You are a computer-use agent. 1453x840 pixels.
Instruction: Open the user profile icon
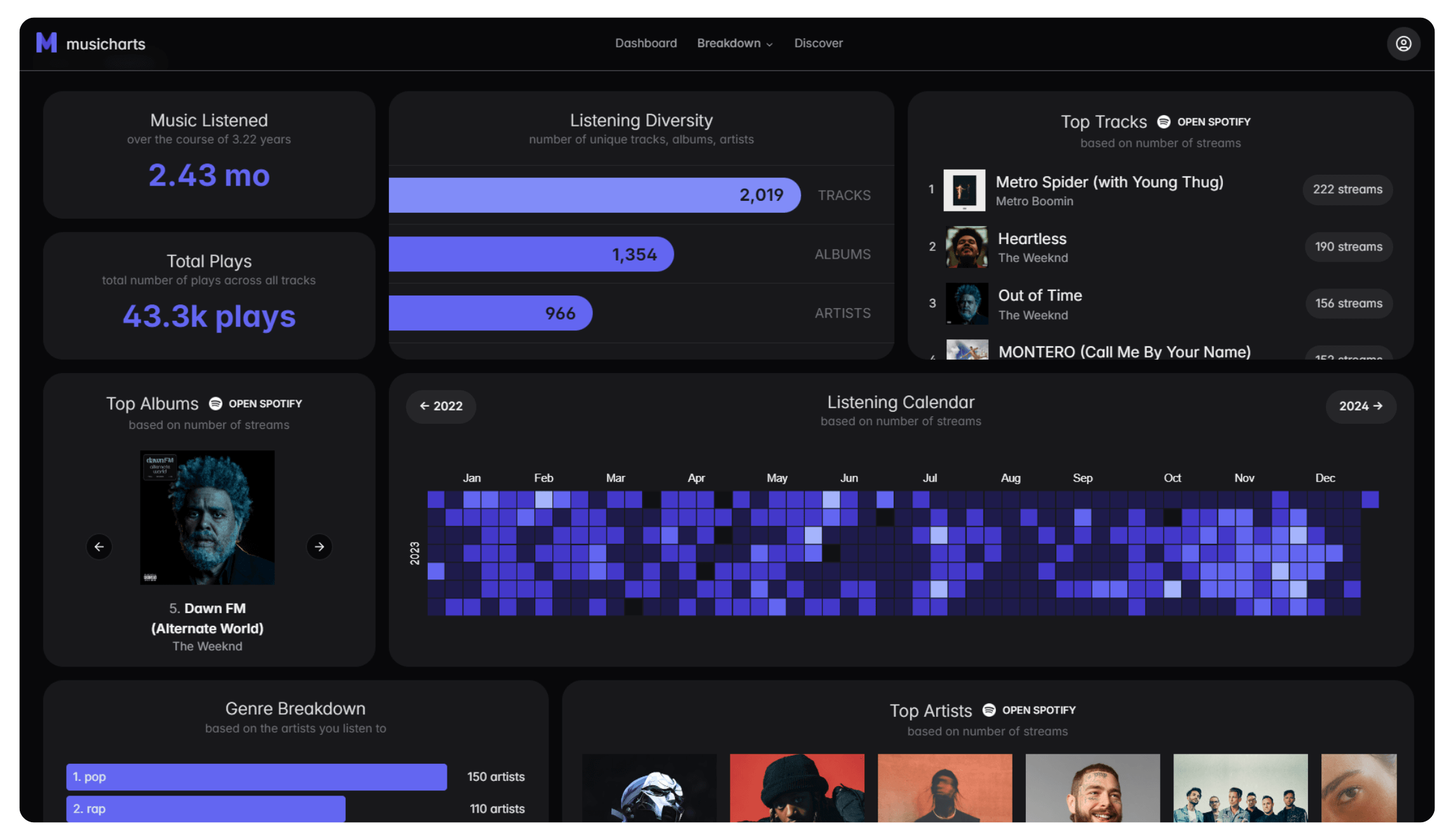click(x=1403, y=43)
